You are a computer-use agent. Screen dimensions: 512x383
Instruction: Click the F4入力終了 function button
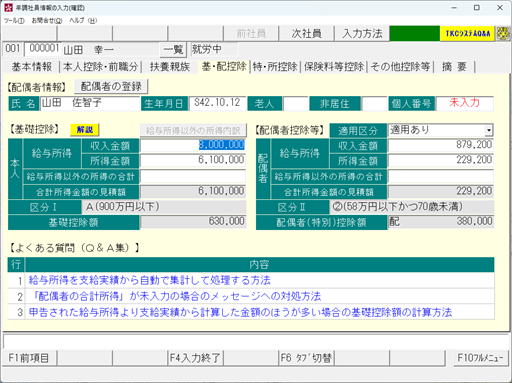pyautogui.click(x=195, y=358)
